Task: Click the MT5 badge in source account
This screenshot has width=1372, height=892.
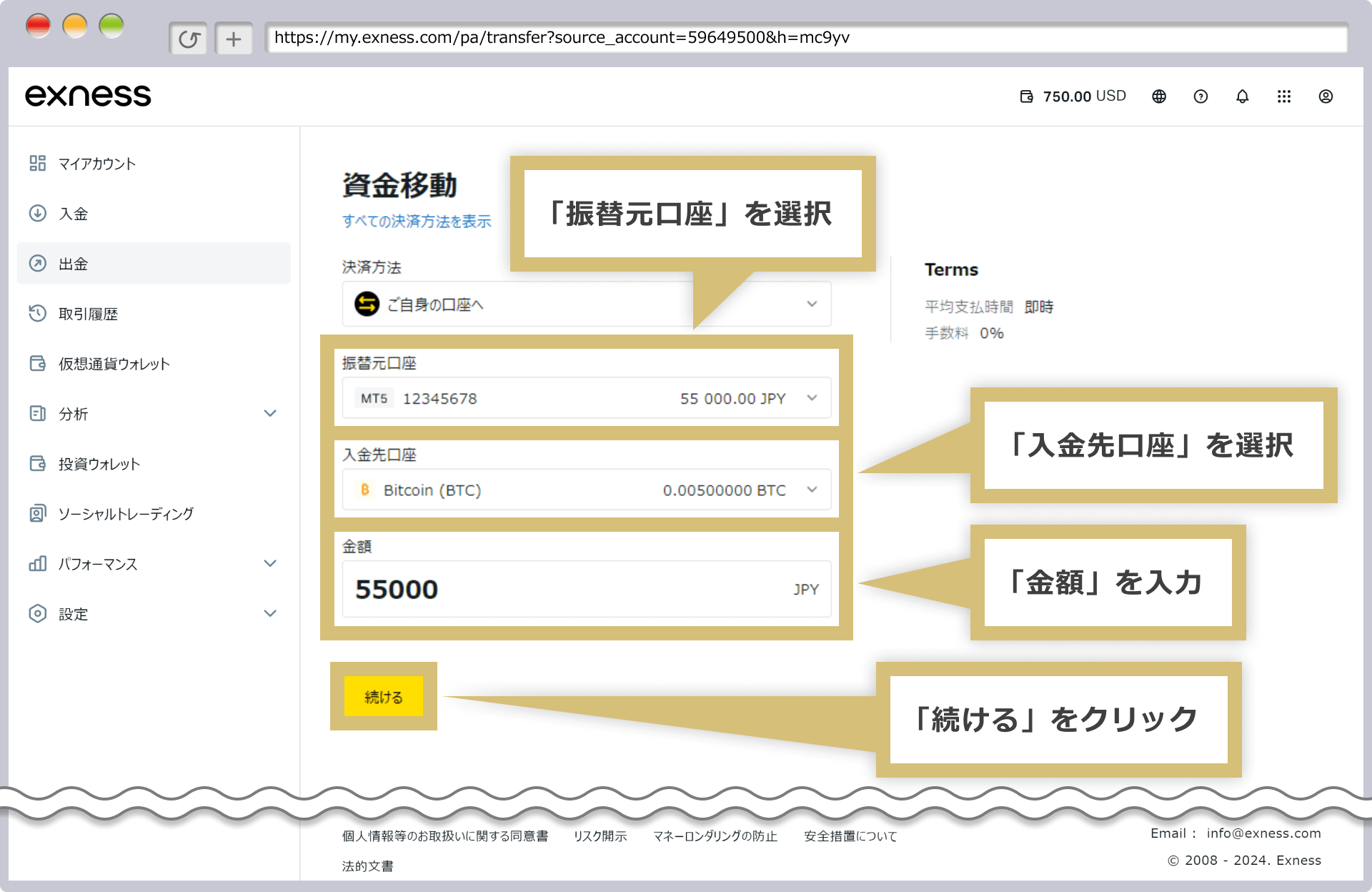Action: click(x=374, y=398)
